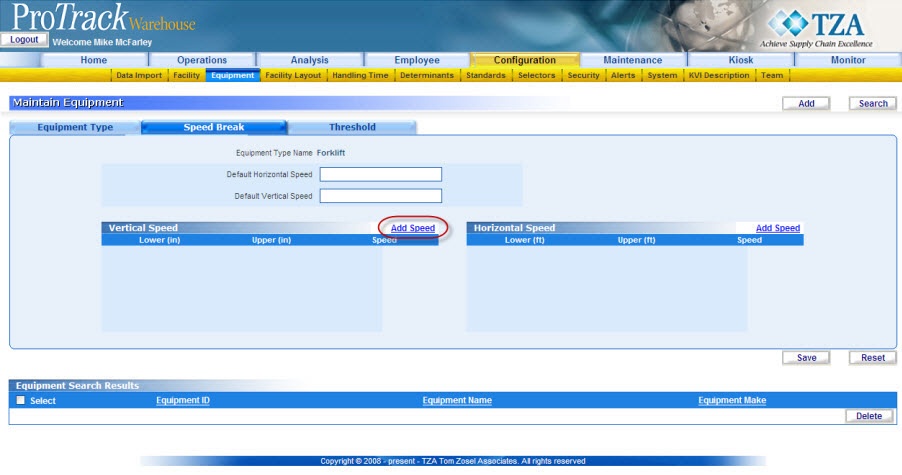Select the Configuration menu tab
The width and height of the screenshot is (902, 475).
click(525, 60)
